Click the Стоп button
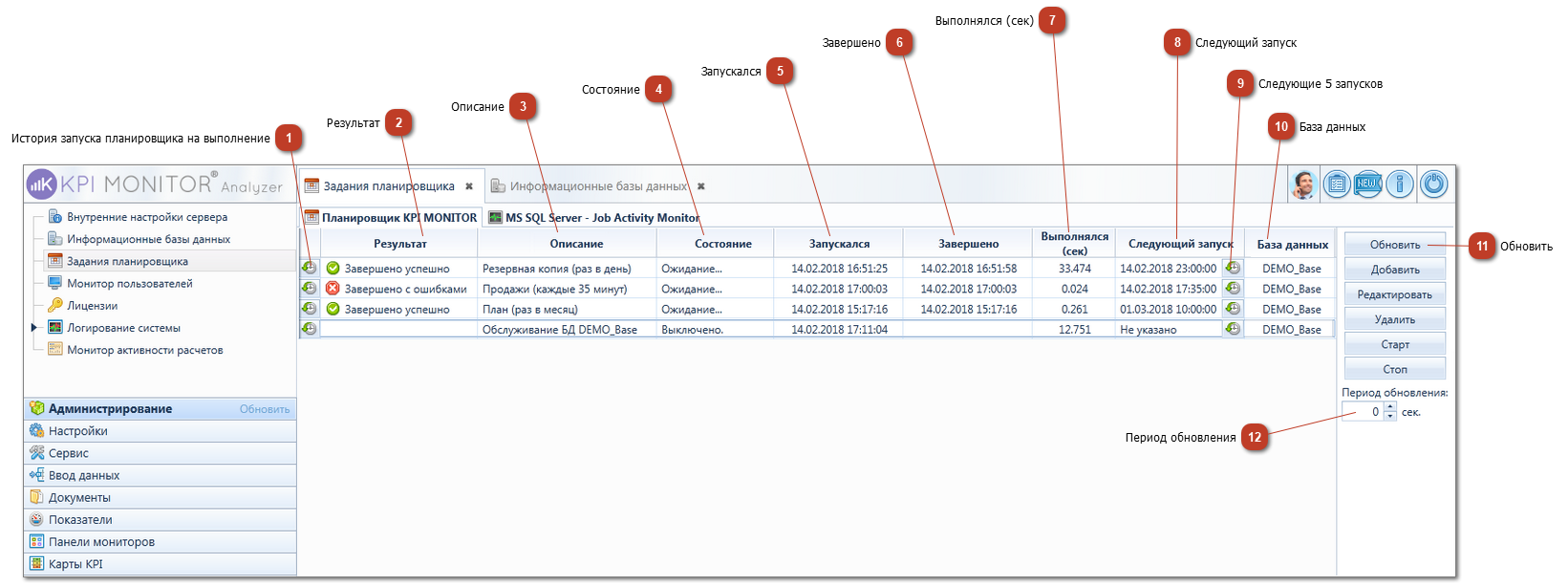 click(x=1395, y=369)
